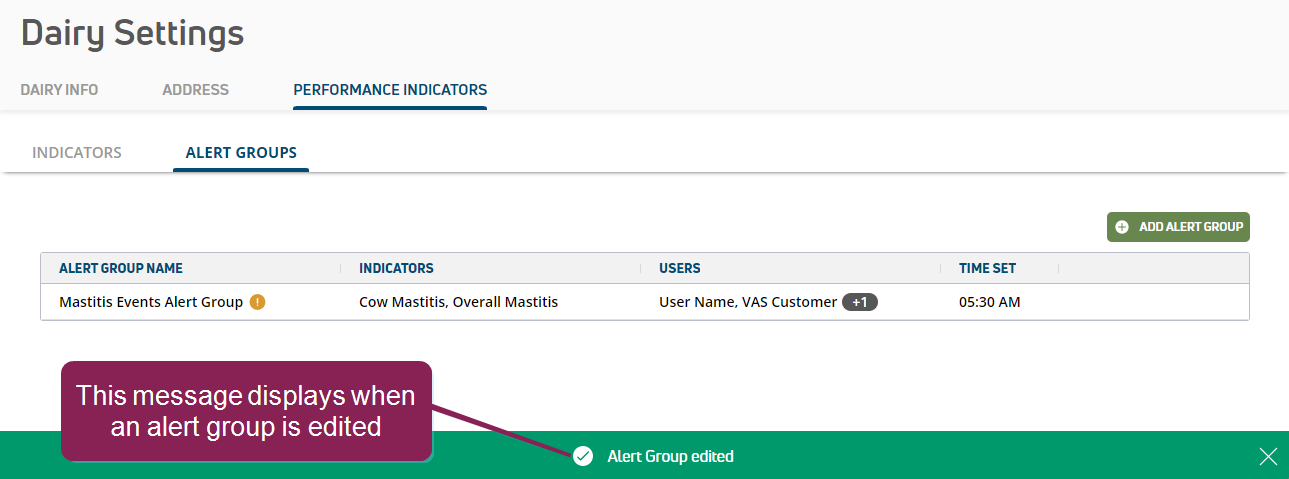Sort by the Alert Group Name column
Image resolution: width=1289 pixels, height=479 pixels.
[121, 268]
